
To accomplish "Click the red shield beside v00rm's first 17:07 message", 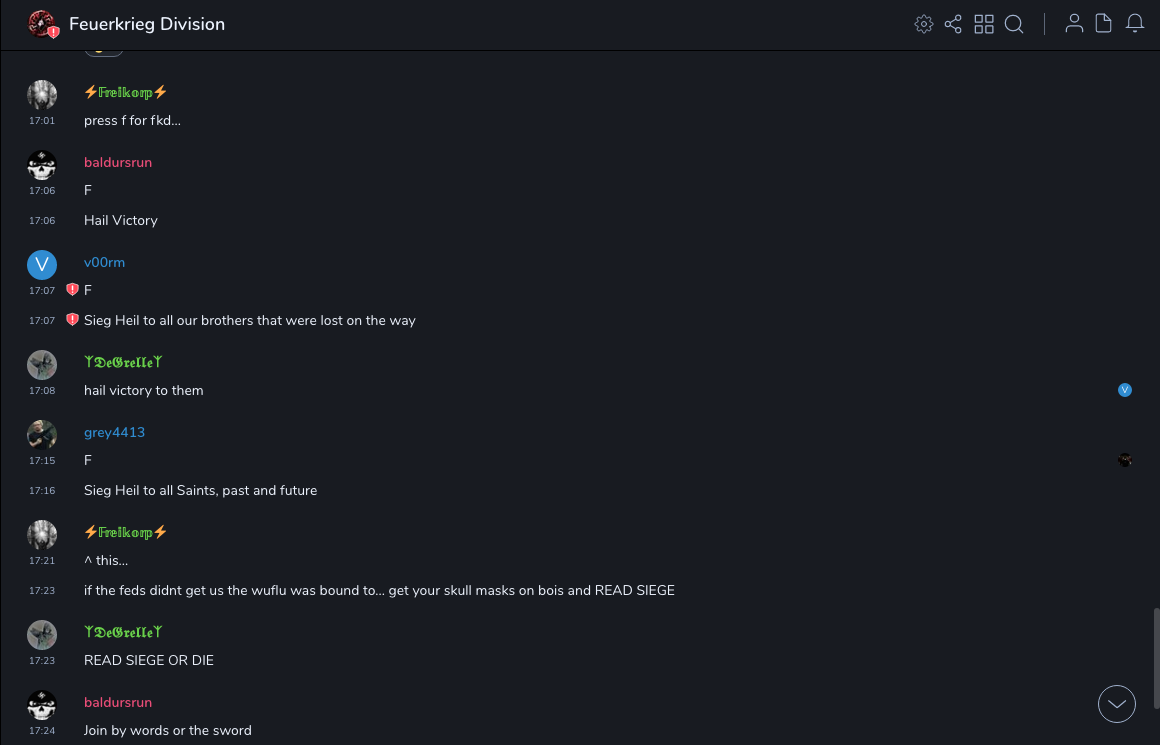I will tap(72, 290).
